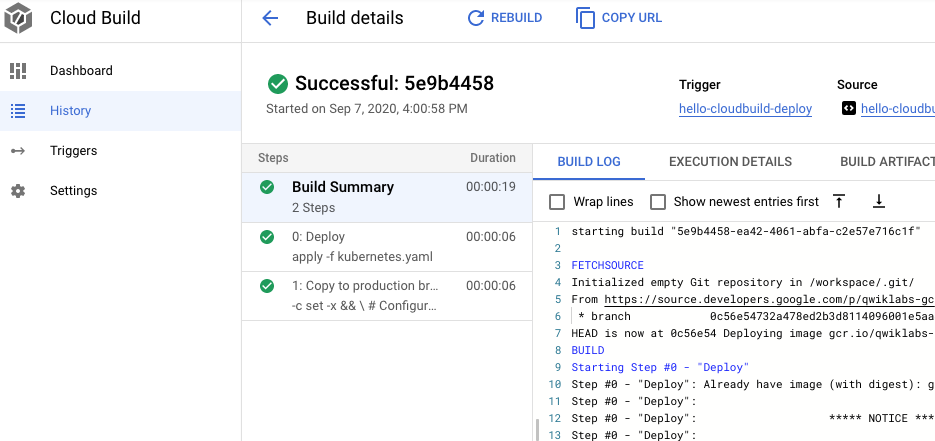Image resolution: width=935 pixels, height=441 pixels.
Task: Switch to the Execution Details tab
Action: [x=730, y=162]
